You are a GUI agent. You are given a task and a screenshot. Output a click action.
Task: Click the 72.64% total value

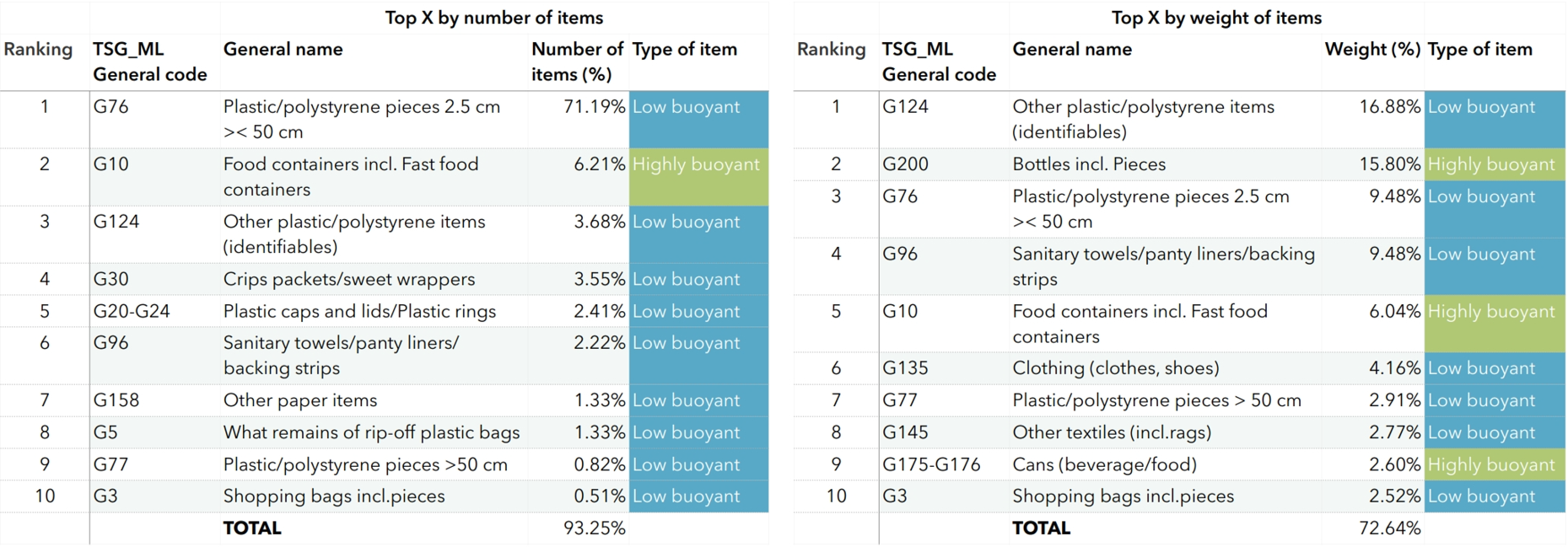point(1389,528)
